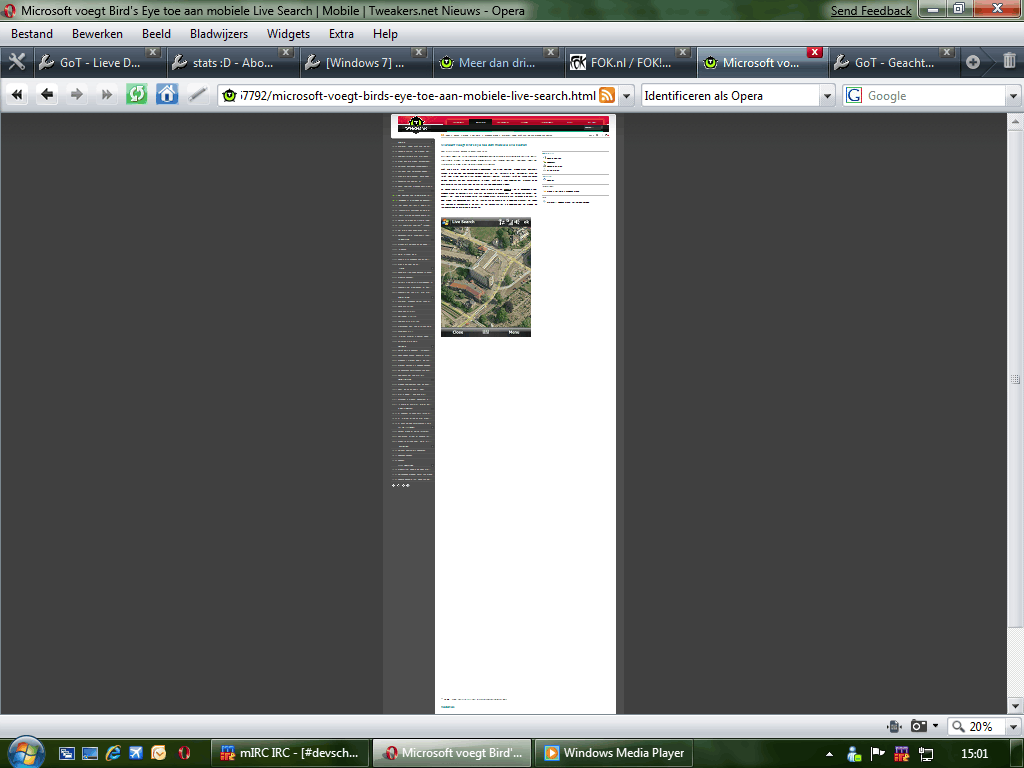Open the zoom percentage dropdown arrow
This screenshot has width=1024, height=768.
click(1013, 726)
